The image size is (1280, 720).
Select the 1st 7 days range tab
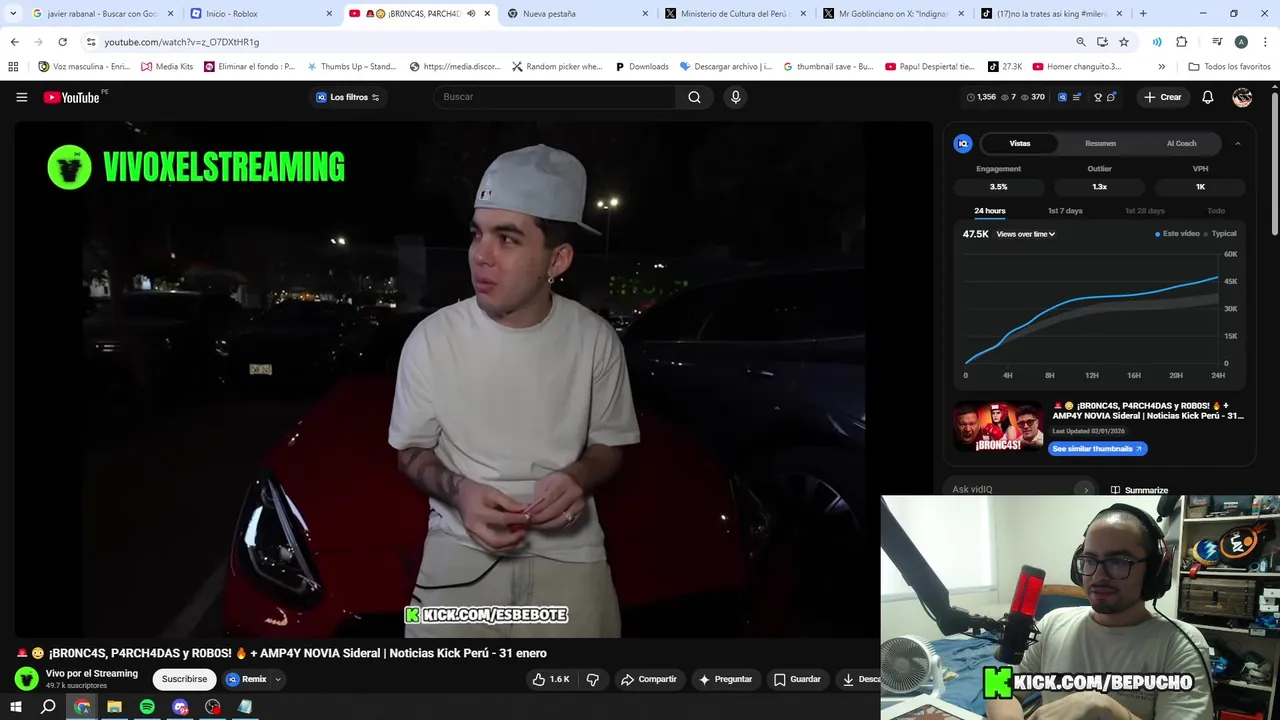tap(1065, 211)
